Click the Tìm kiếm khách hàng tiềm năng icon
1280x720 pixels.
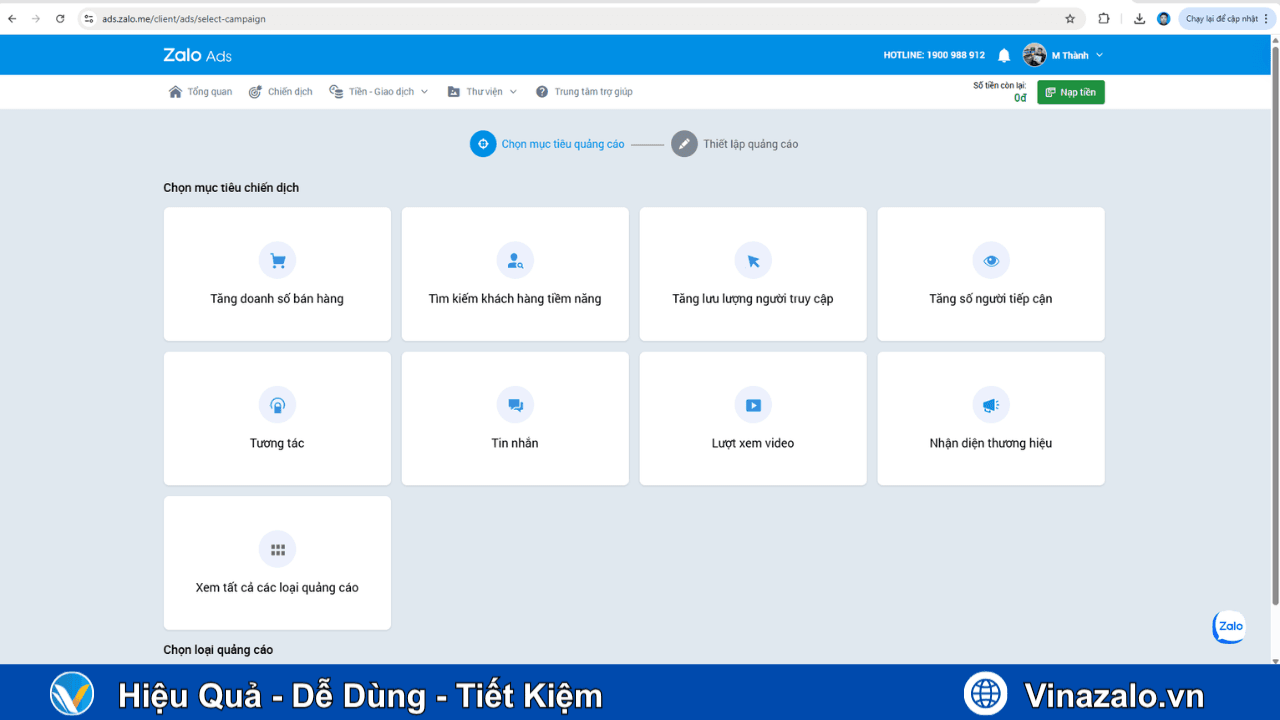pos(515,260)
